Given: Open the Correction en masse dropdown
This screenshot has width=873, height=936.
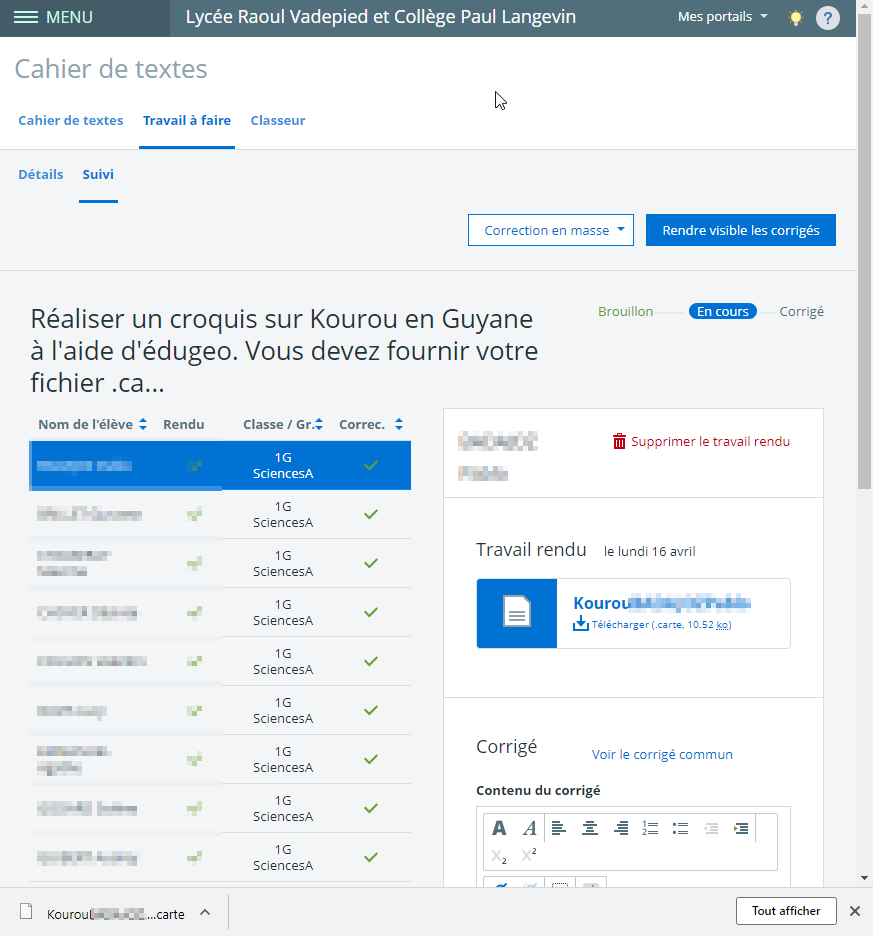Looking at the screenshot, I should (x=550, y=230).
